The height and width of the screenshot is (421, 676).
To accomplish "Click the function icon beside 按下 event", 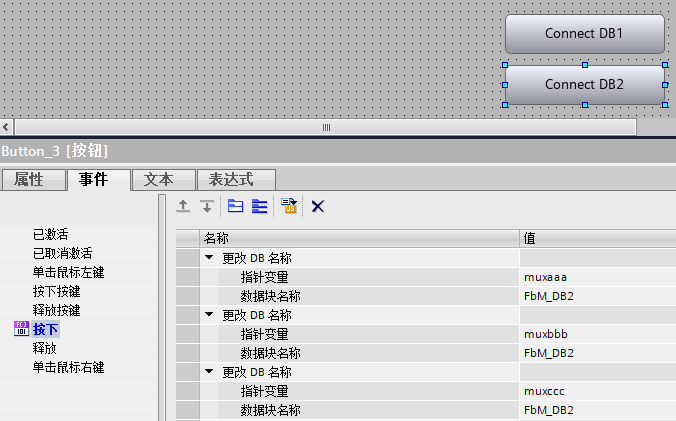I will pyautogui.click(x=20, y=329).
